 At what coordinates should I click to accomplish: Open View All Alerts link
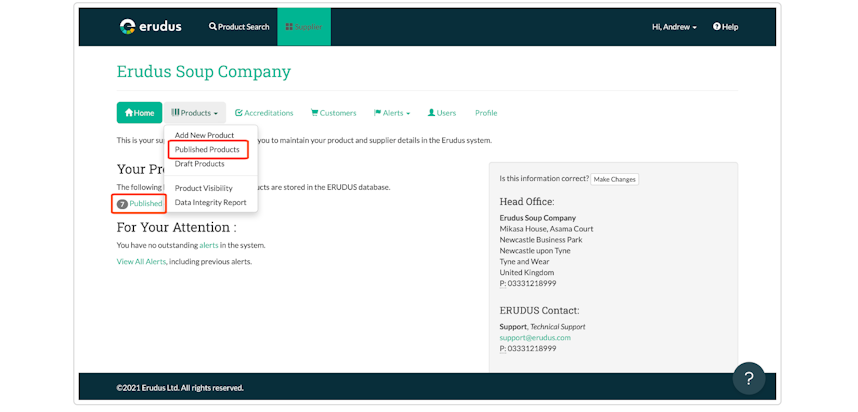coord(141,262)
